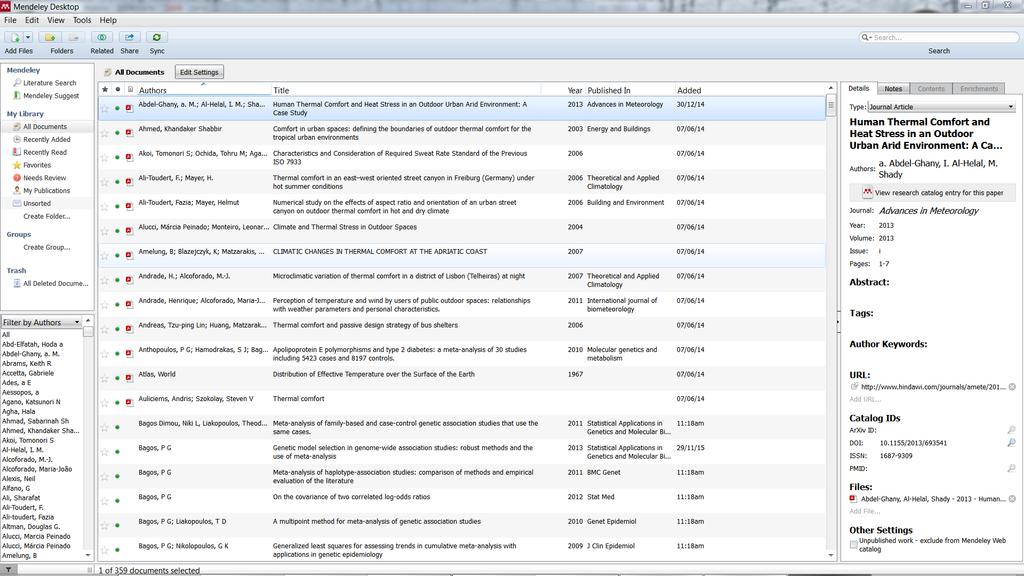
Task: Open Recently Read in My Library
Action: 44,152
